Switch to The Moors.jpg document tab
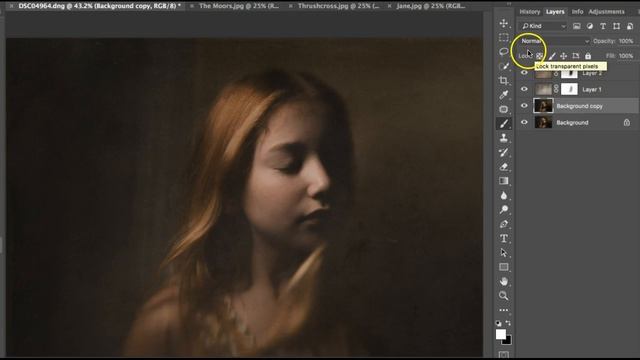The image size is (640, 360). [239, 6]
